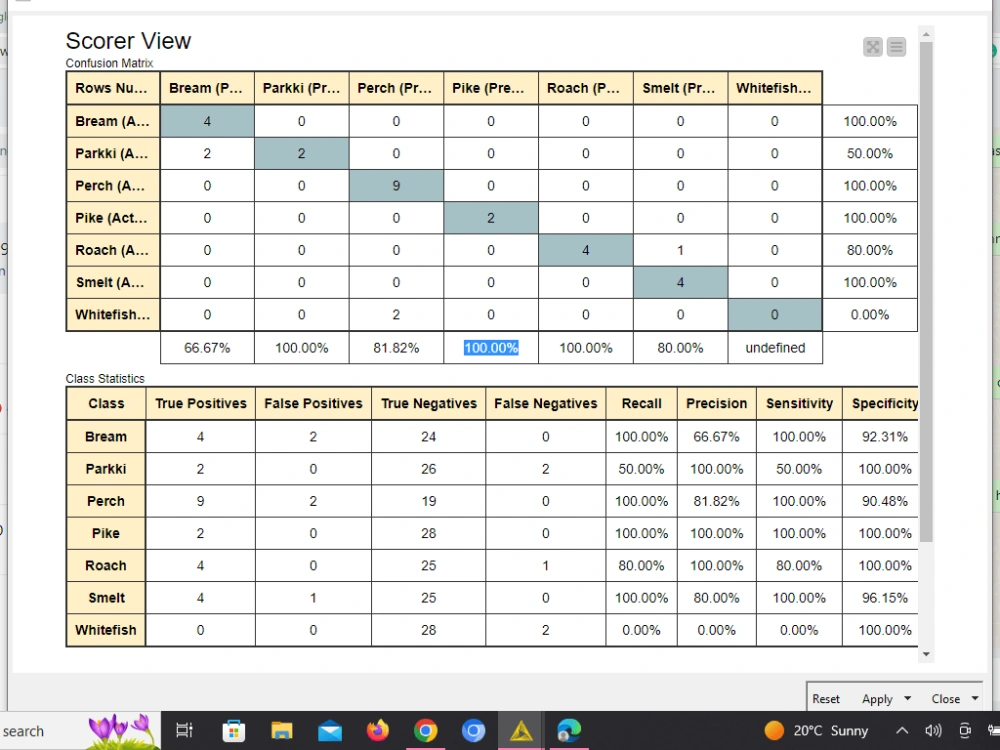Click the highlighted 100.00% under the Pike column
This screenshot has width=1000, height=750.
click(x=491, y=348)
